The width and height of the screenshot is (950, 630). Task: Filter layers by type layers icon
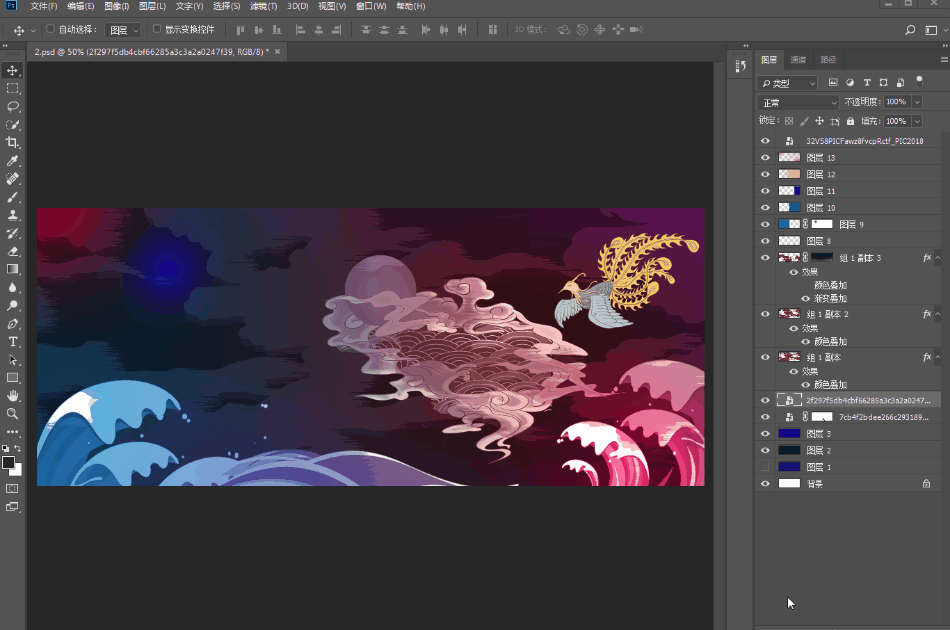(867, 82)
